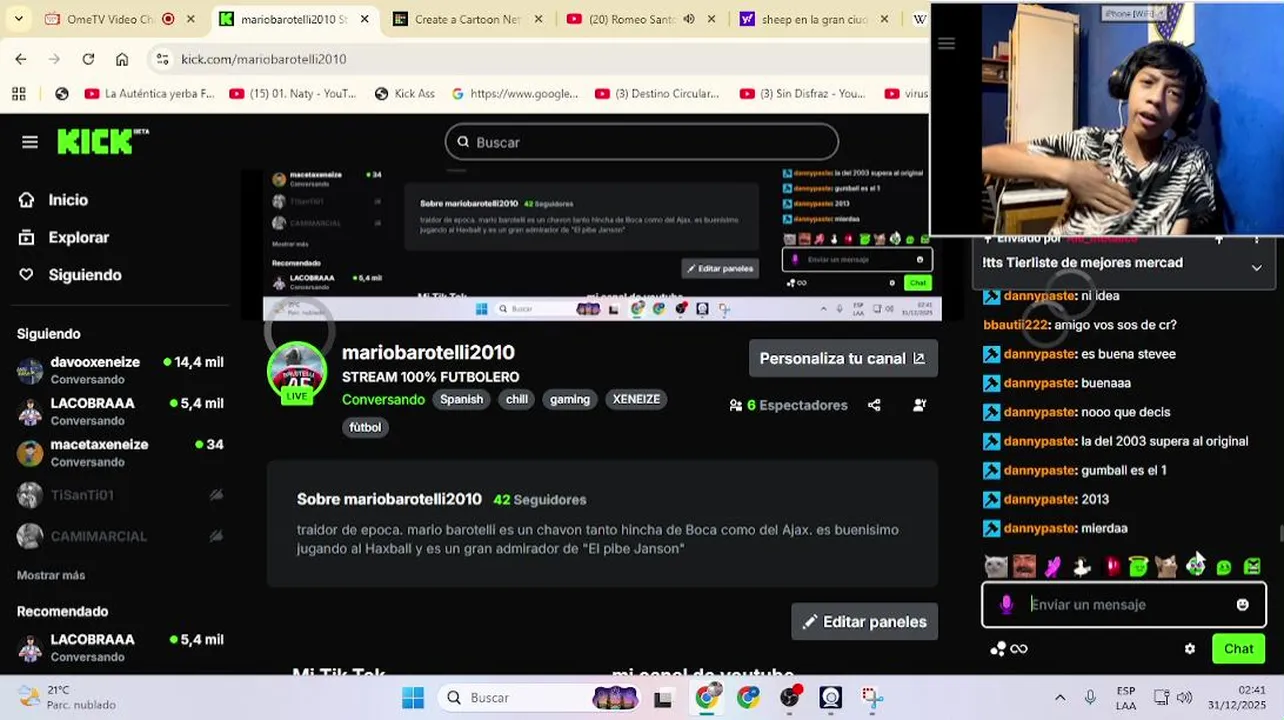Open the Snipping Tool taskbar icon
This screenshot has width=1284, height=720.
point(872,698)
